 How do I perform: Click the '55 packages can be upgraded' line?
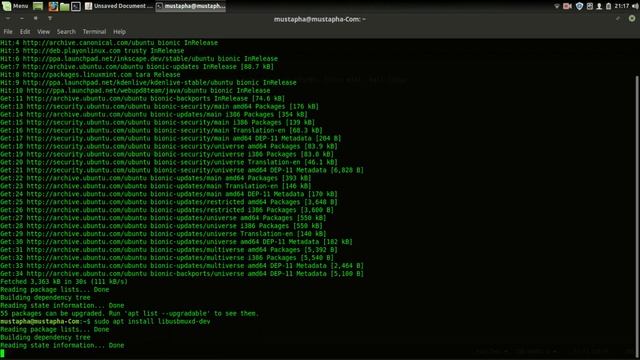click(129, 313)
